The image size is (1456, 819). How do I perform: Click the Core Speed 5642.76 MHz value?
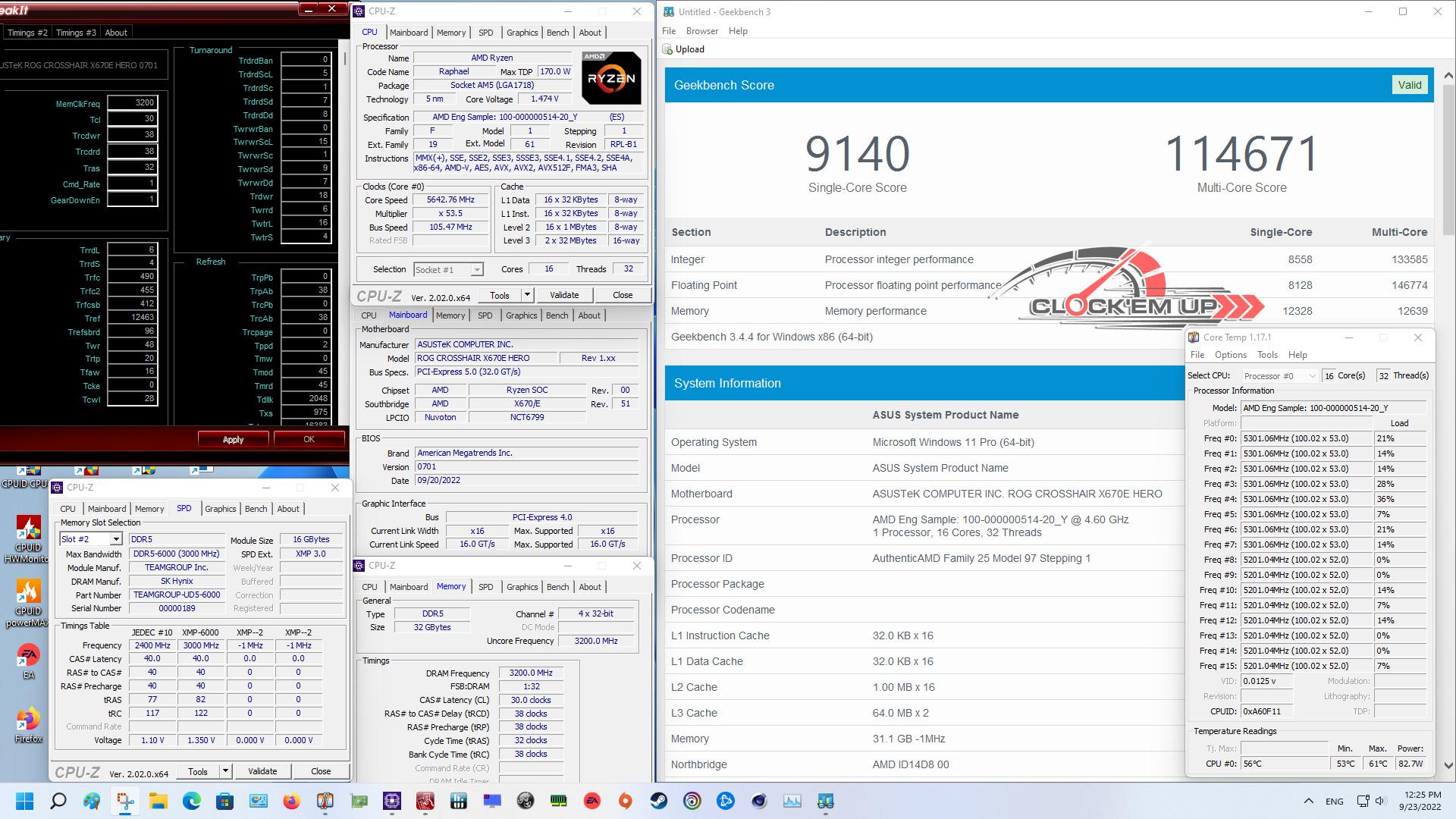(x=450, y=200)
